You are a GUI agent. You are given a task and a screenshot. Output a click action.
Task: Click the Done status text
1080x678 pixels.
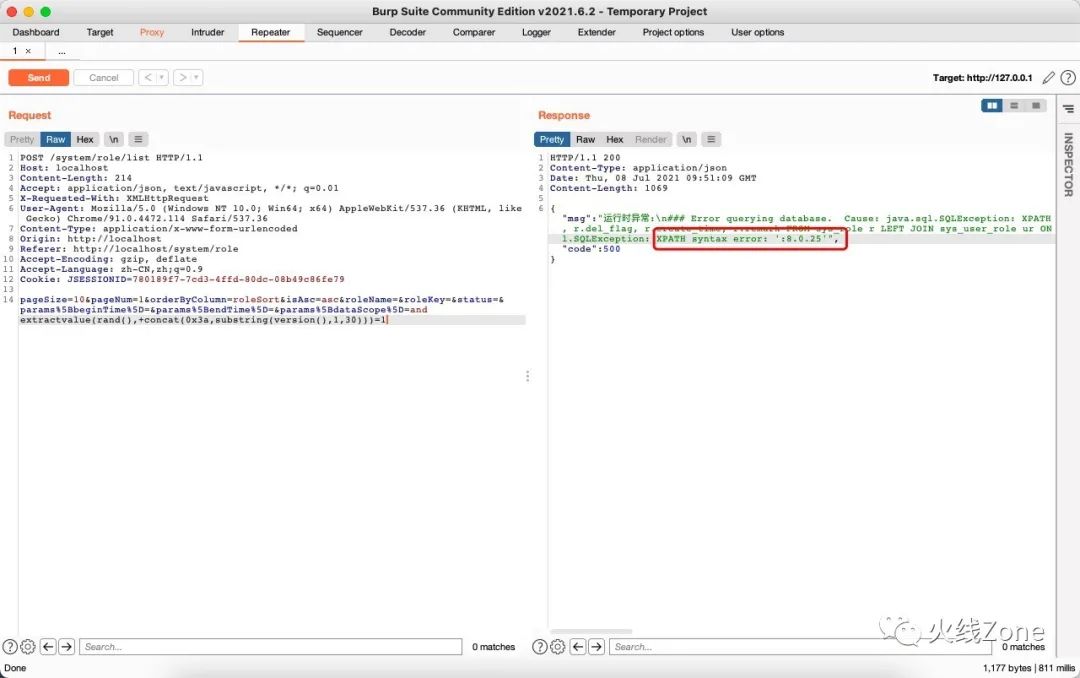click(x=15, y=668)
